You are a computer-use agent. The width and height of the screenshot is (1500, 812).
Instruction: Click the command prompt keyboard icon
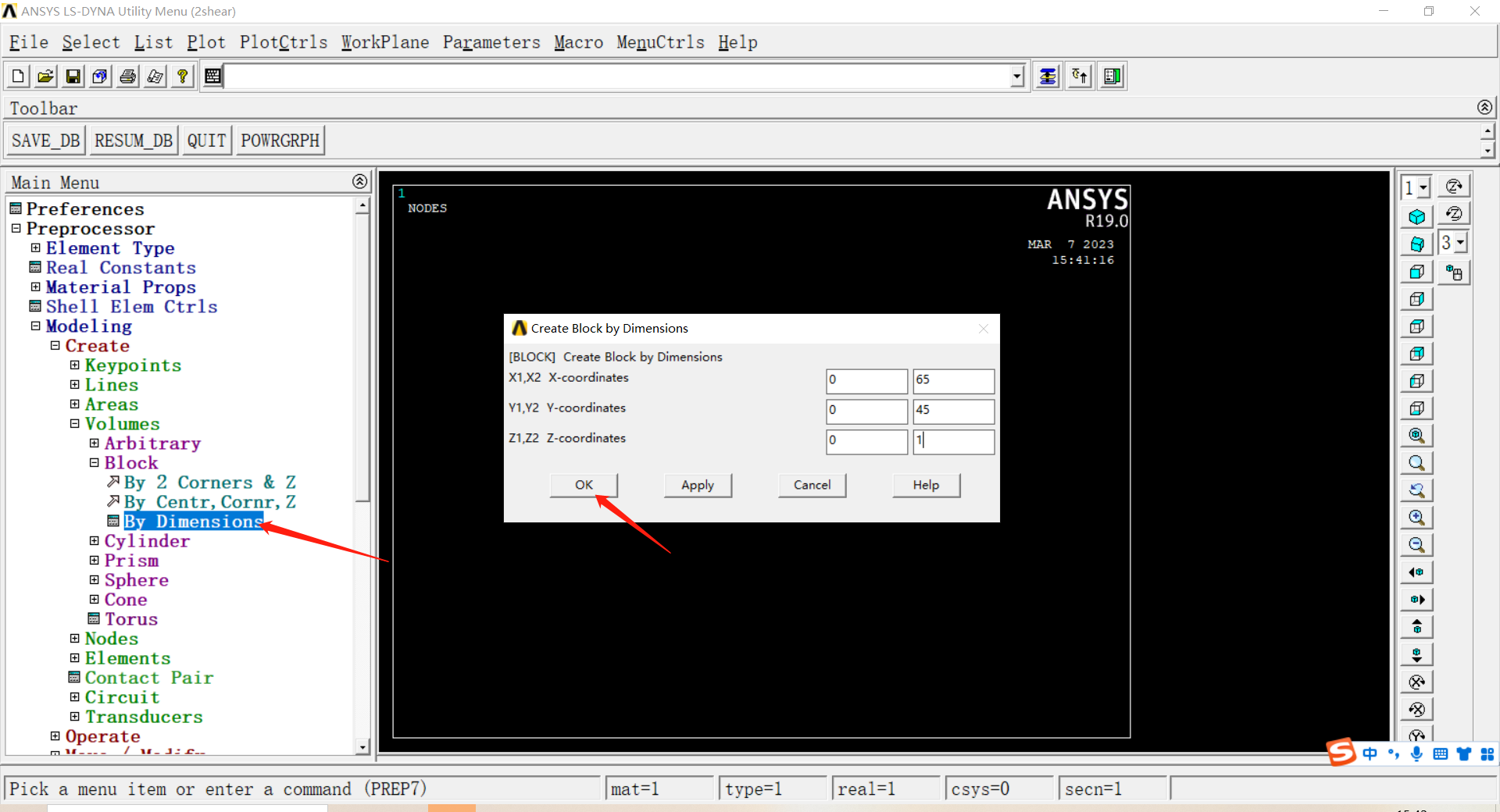coord(212,77)
